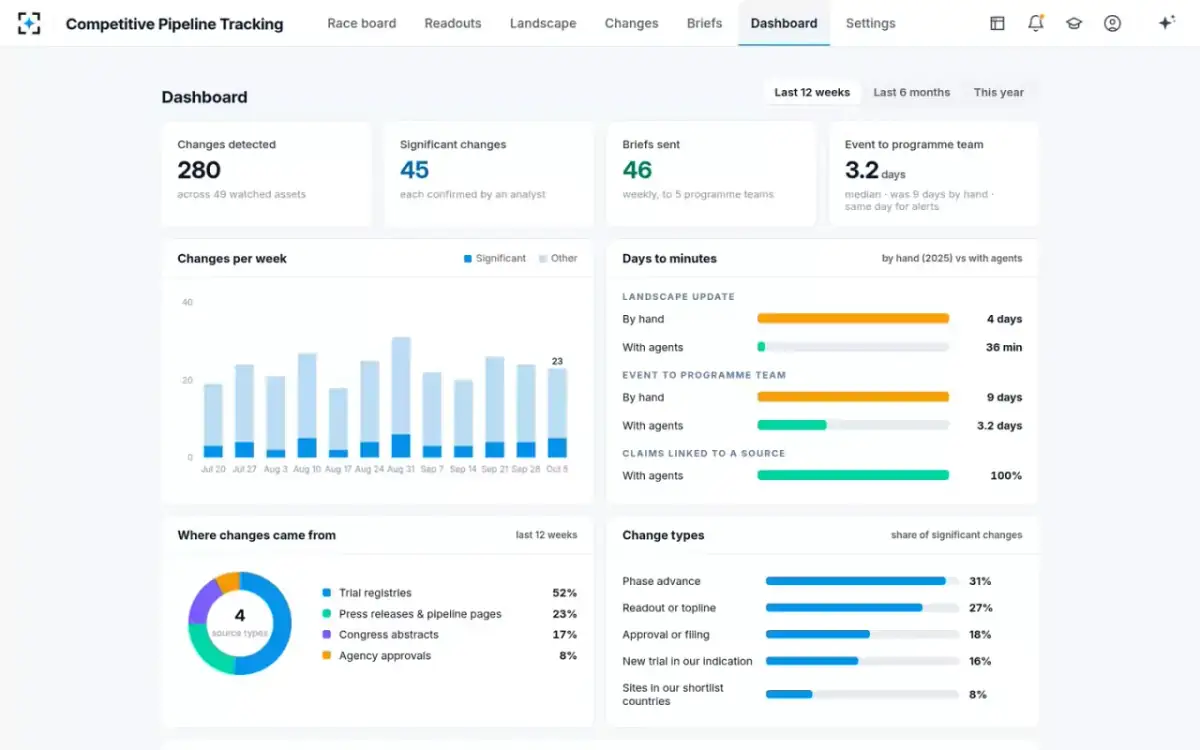Select the This year range
1200x750 pixels.
tap(999, 92)
